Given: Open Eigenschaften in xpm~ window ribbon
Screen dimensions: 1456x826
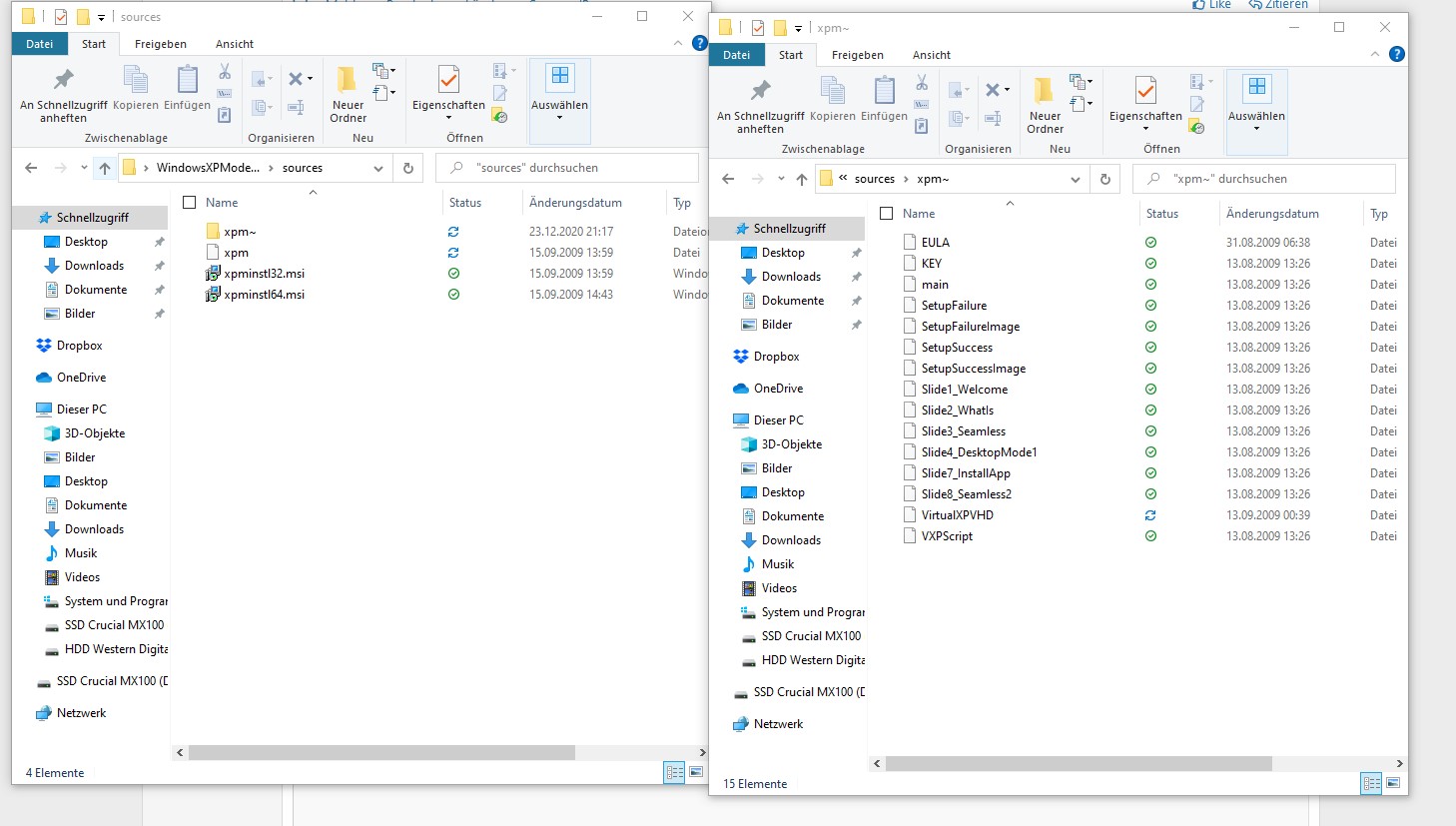Looking at the screenshot, I should 1145,104.
